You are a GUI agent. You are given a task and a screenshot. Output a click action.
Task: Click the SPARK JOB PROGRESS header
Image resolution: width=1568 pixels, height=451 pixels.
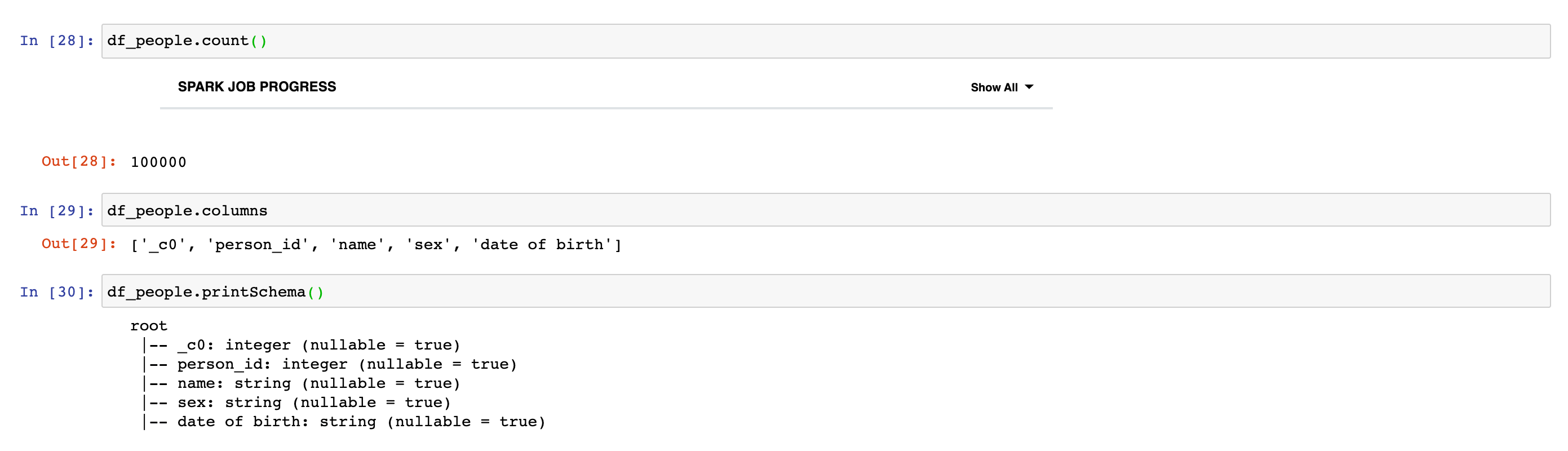pos(256,87)
